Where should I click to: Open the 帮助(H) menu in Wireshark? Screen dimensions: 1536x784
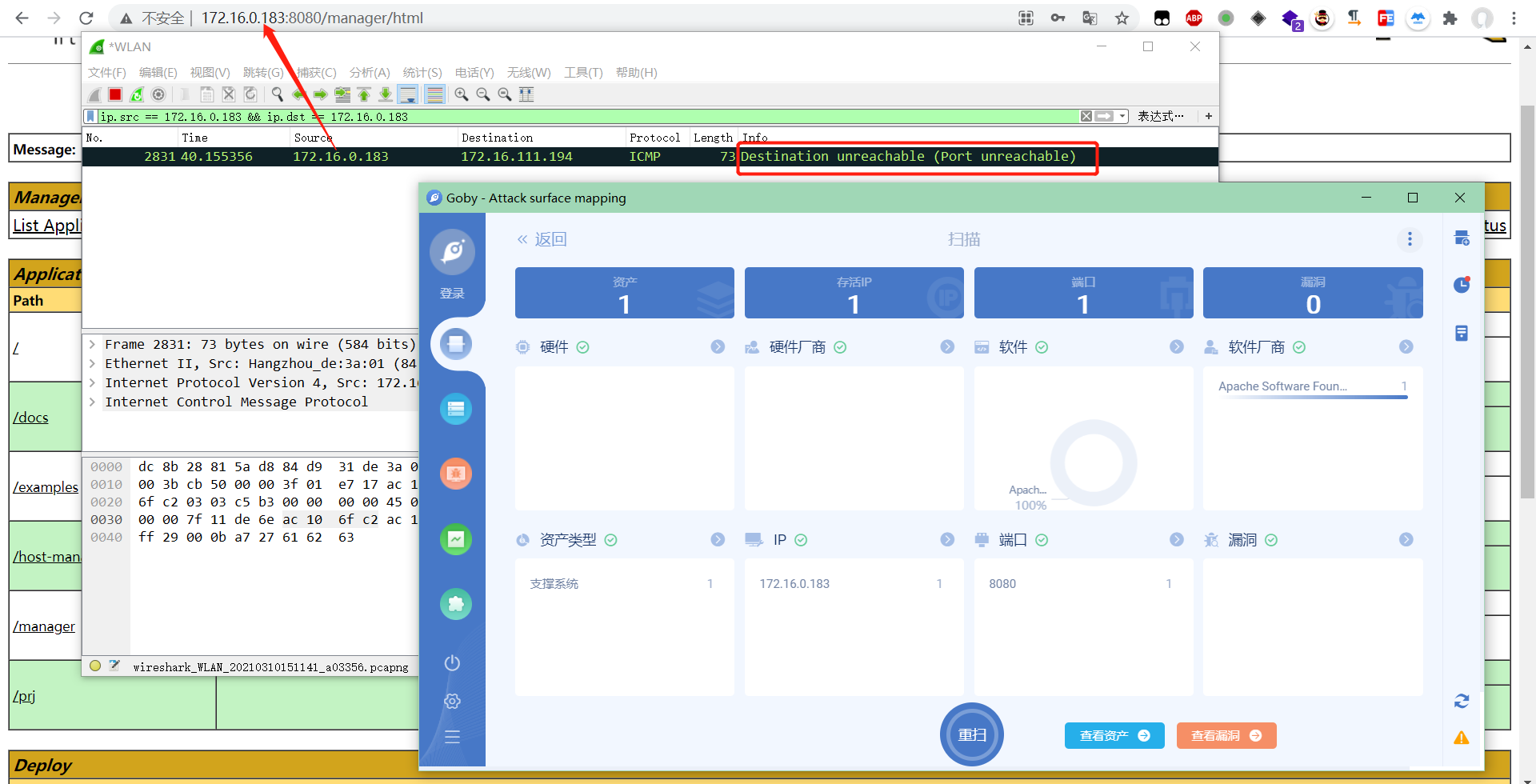coord(637,73)
